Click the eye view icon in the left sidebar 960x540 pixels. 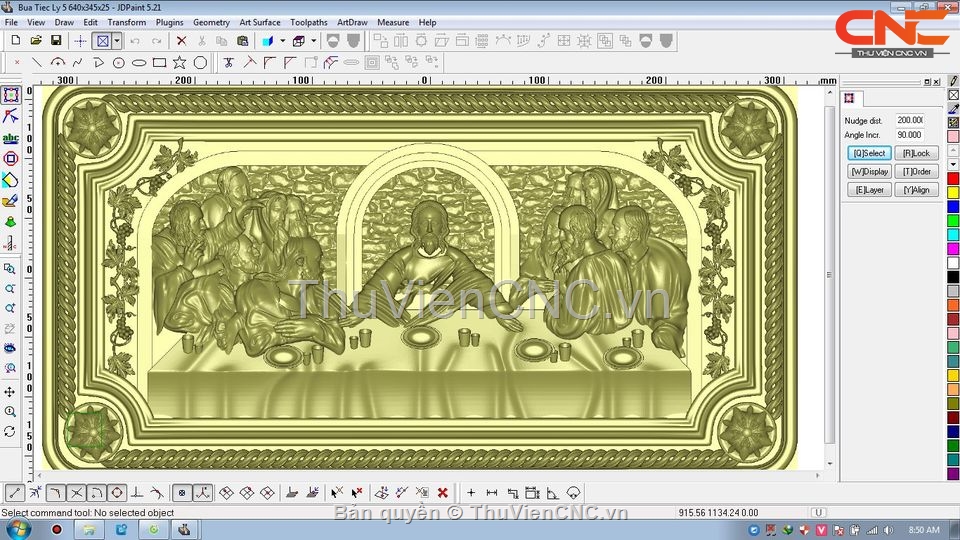pos(10,348)
